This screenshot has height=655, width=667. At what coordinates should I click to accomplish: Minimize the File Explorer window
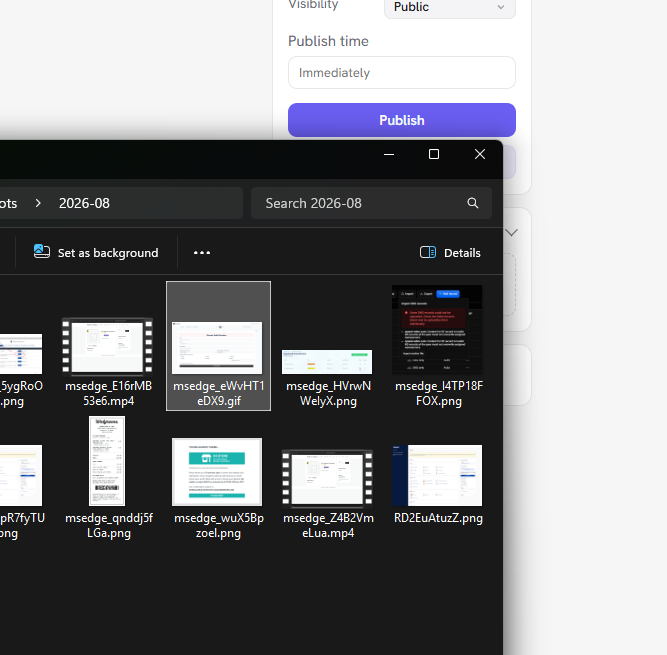(389, 154)
